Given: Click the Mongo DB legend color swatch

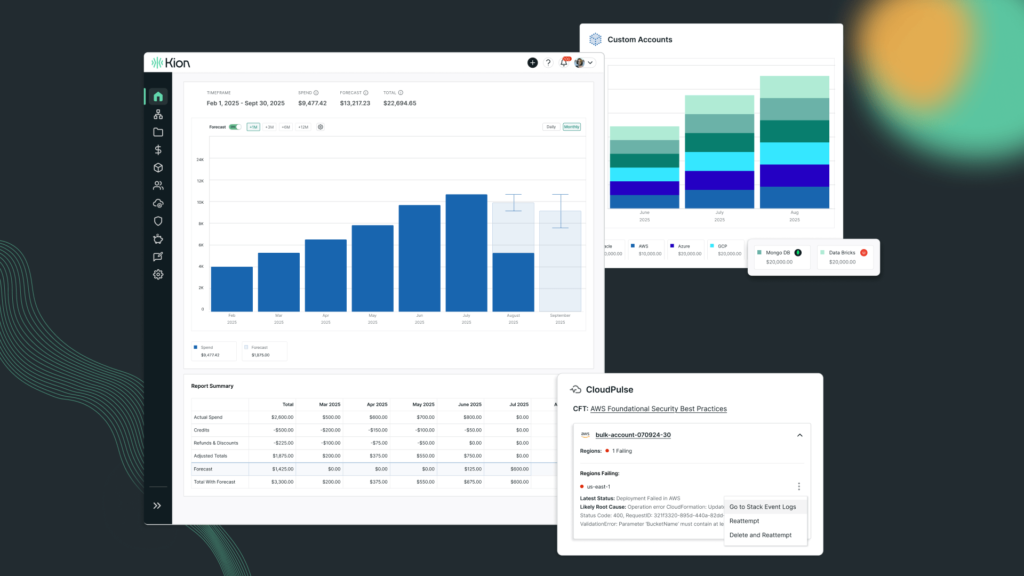Looking at the screenshot, I should pos(762,253).
